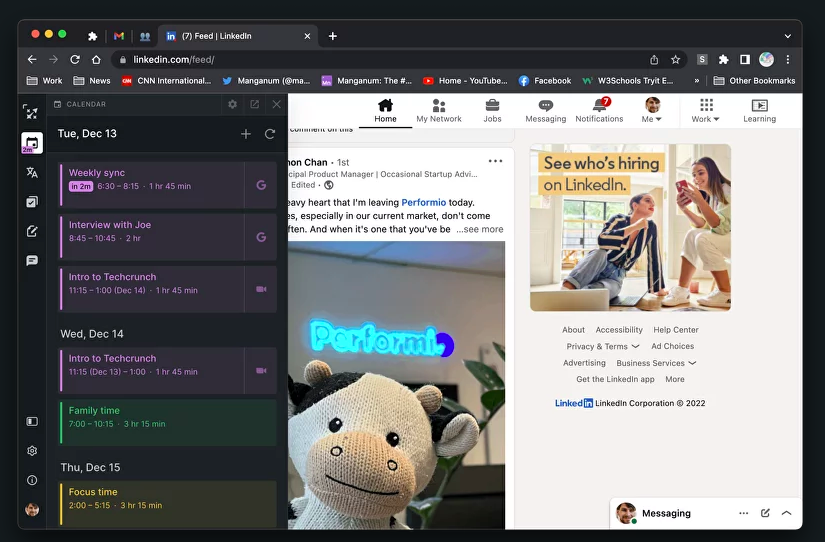Screen dimensions: 825x542
Task: Open the translate tool in left sidebar
Action: 32,172
